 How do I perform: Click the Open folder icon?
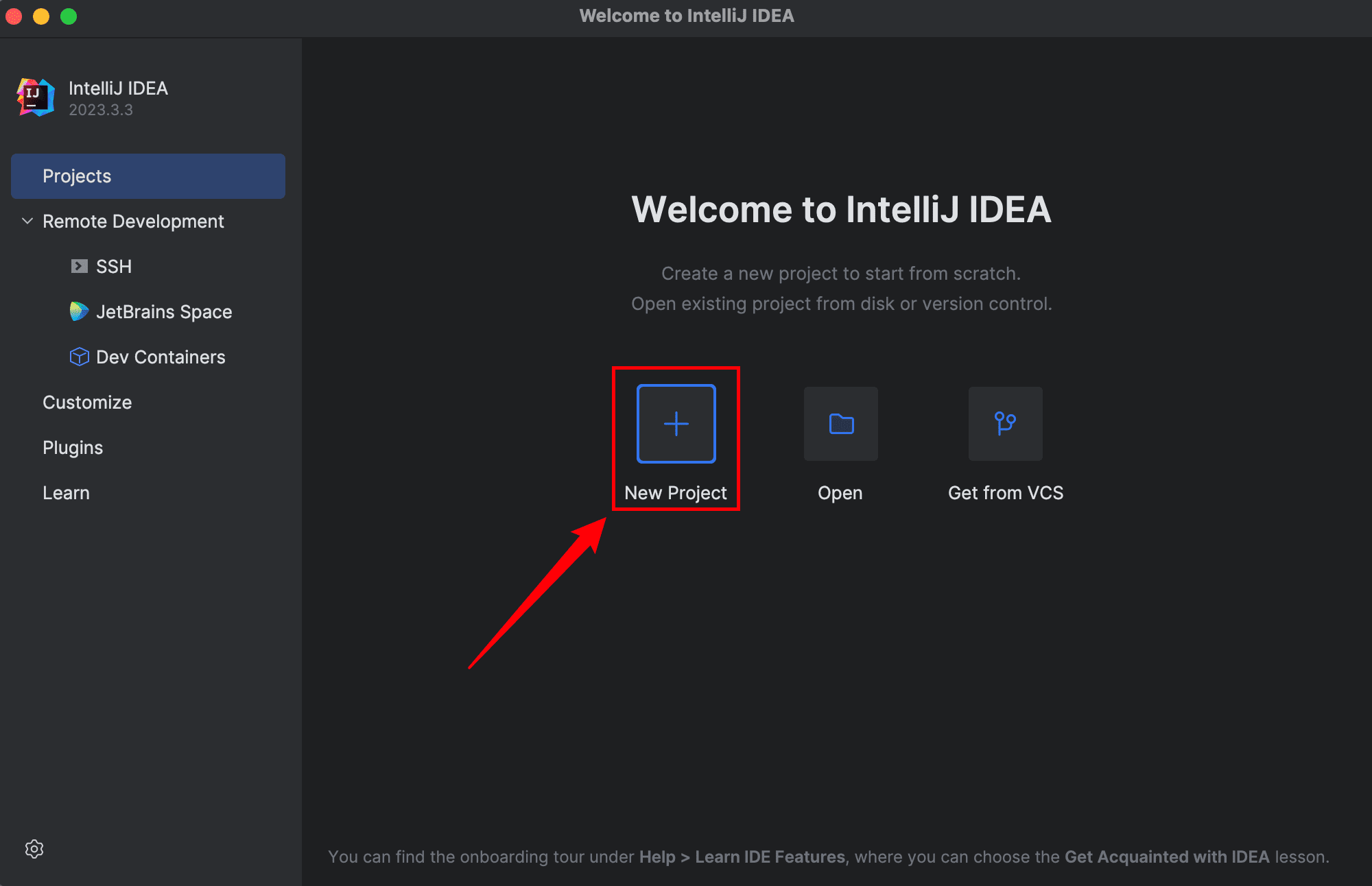(x=841, y=424)
